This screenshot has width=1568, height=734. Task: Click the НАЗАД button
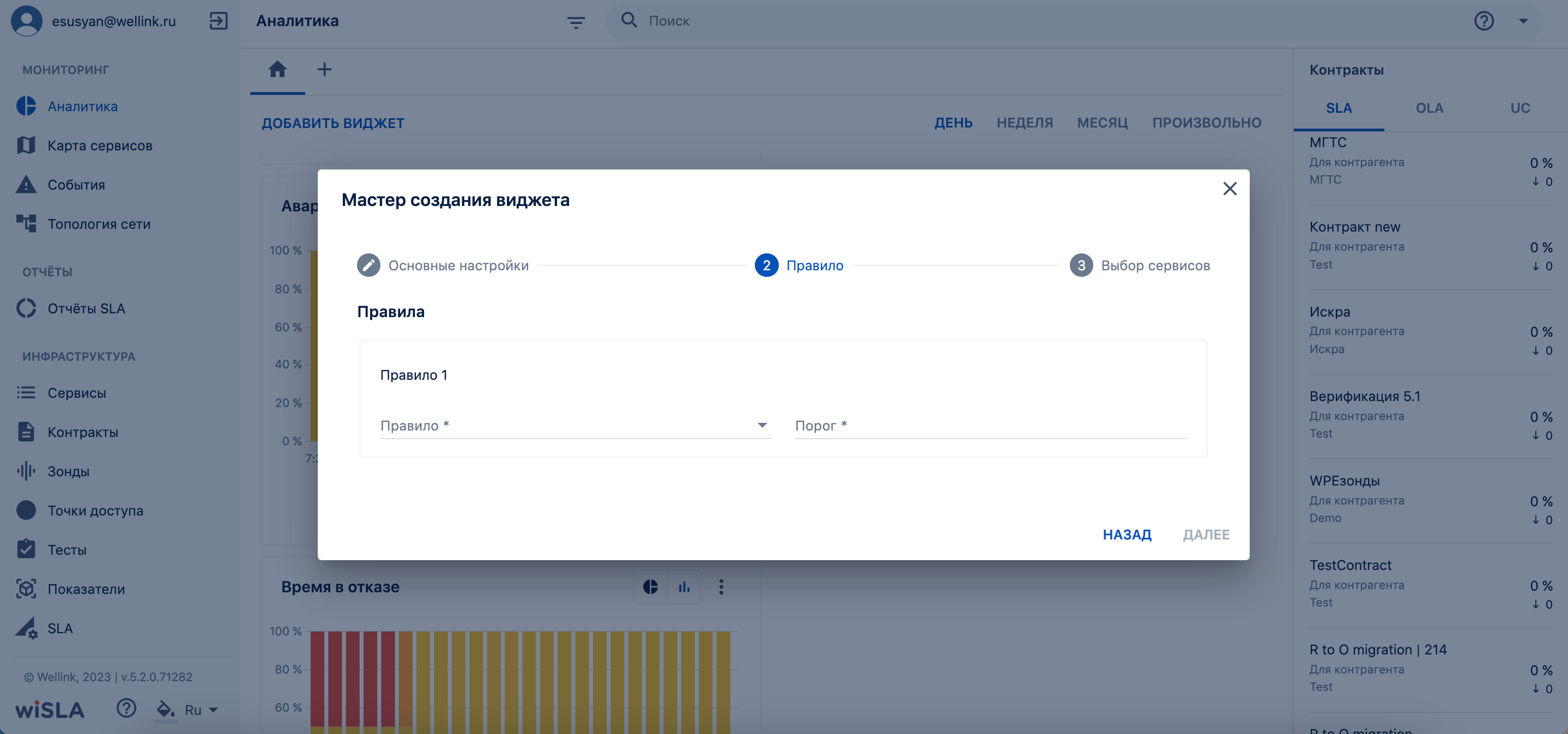point(1127,535)
